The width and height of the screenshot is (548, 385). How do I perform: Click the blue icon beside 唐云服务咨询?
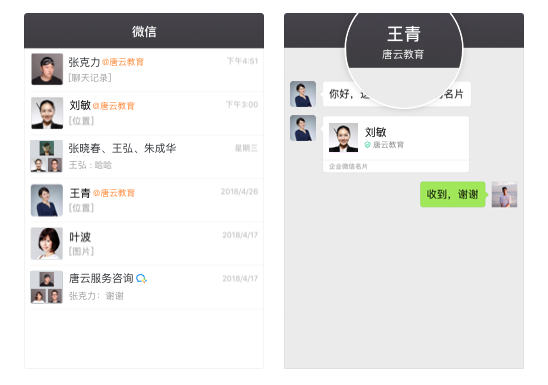pyautogui.click(x=142, y=278)
